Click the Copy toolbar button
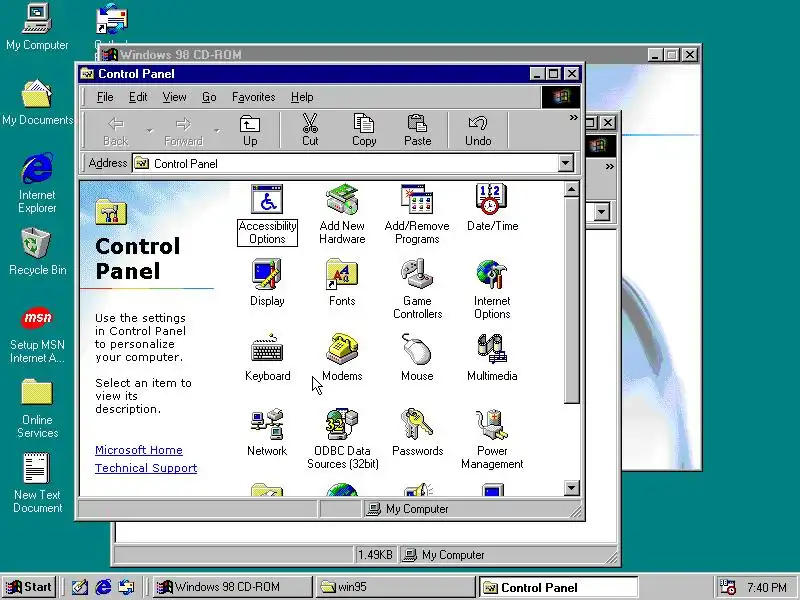Image resolution: width=800 pixels, height=600 pixels. 364,131
